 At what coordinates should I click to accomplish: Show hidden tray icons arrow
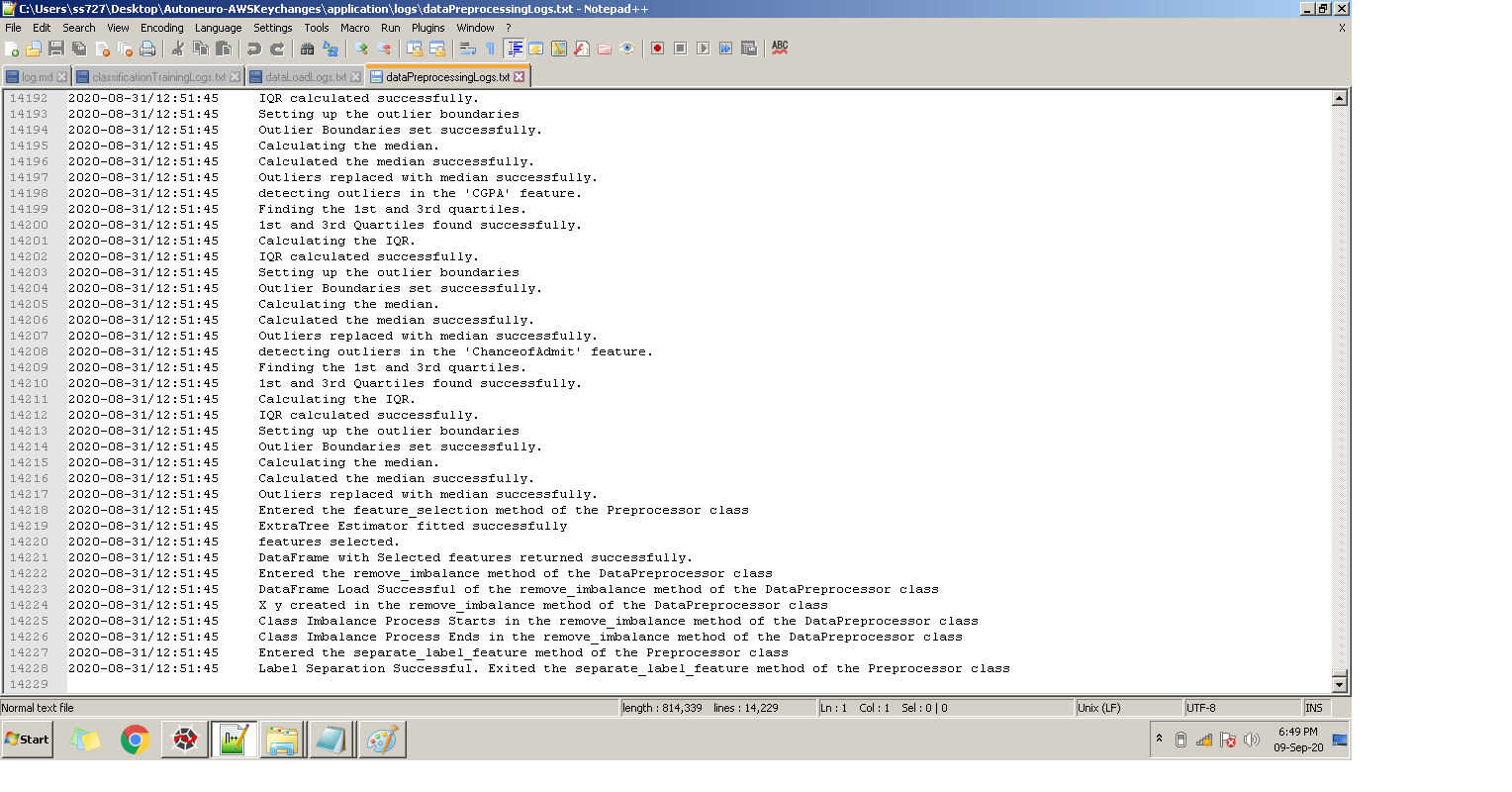click(x=1159, y=739)
